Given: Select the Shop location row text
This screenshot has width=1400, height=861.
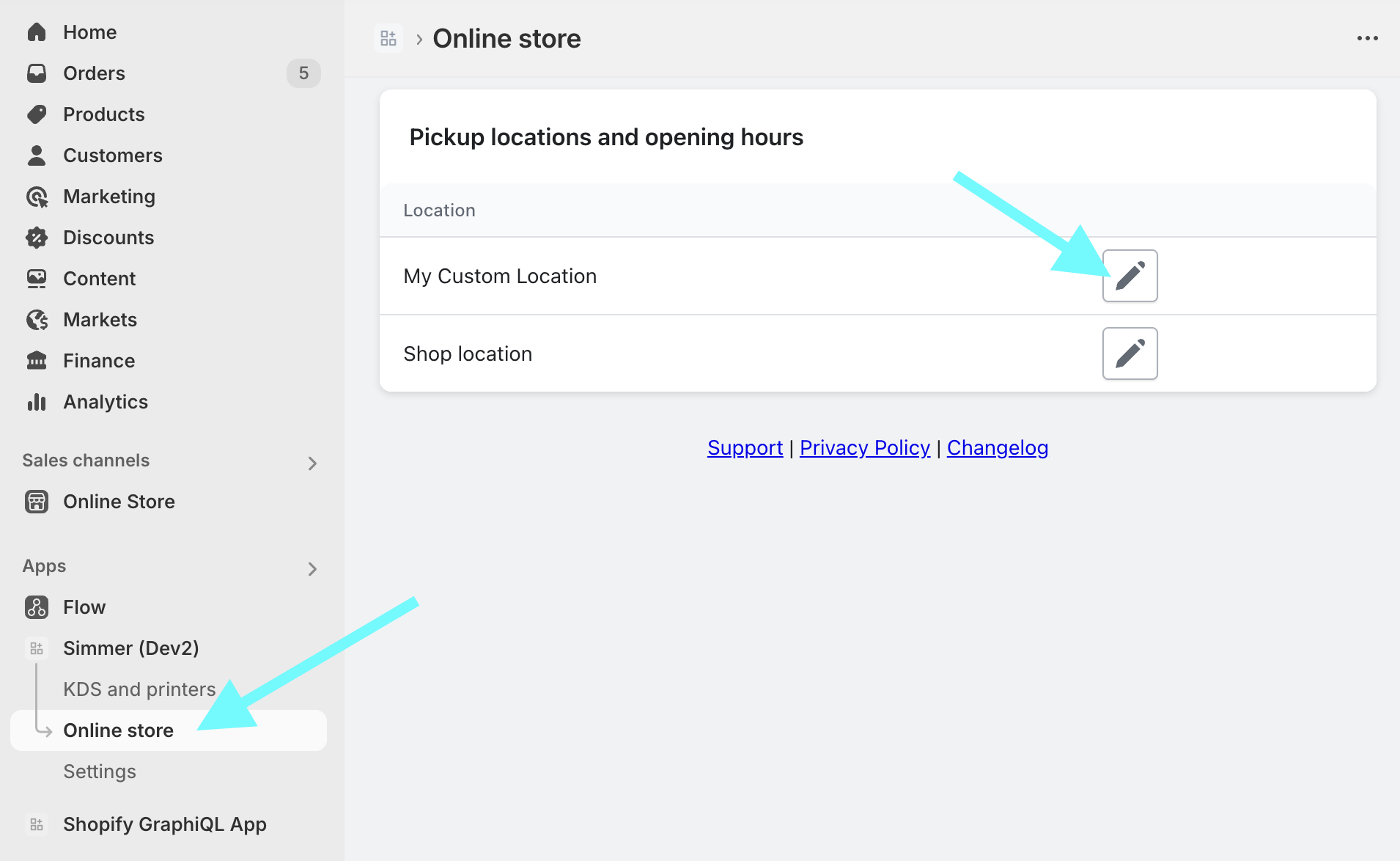Looking at the screenshot, I should point(468,354).
